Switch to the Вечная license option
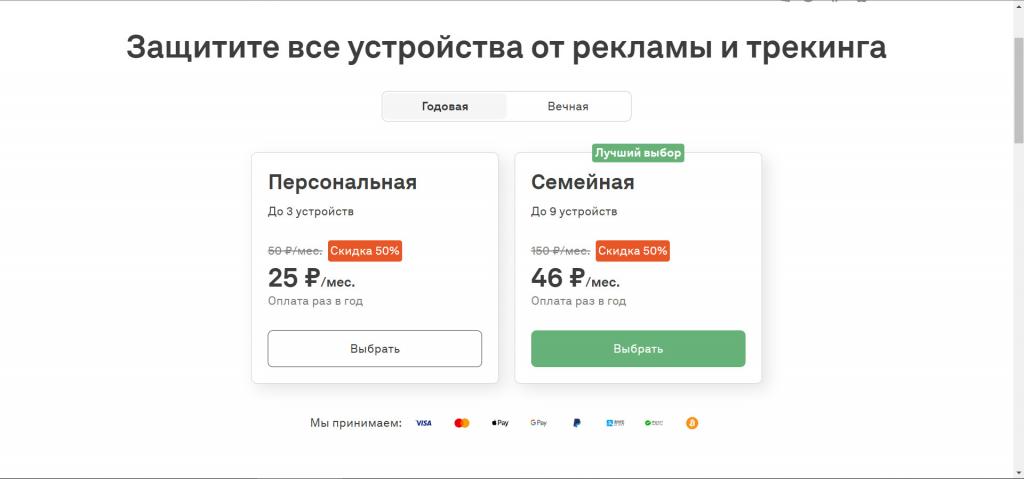The image size is (1024, 479). point(568,107)
